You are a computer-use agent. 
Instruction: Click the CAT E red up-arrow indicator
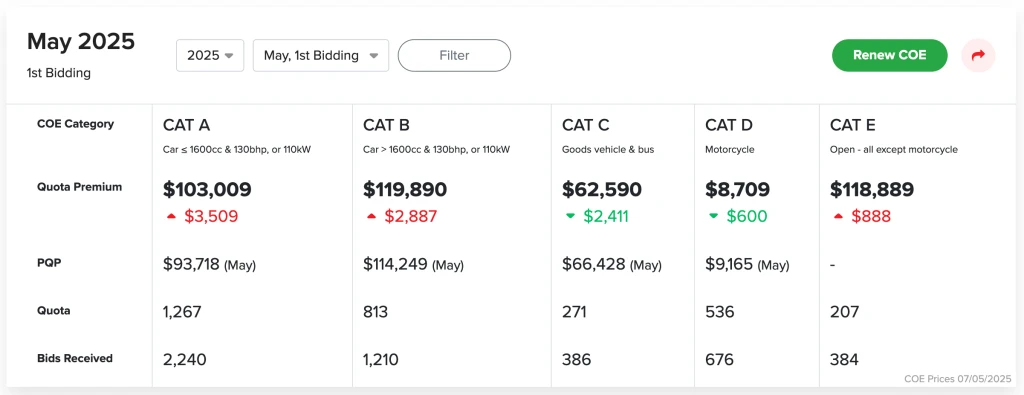839,216
